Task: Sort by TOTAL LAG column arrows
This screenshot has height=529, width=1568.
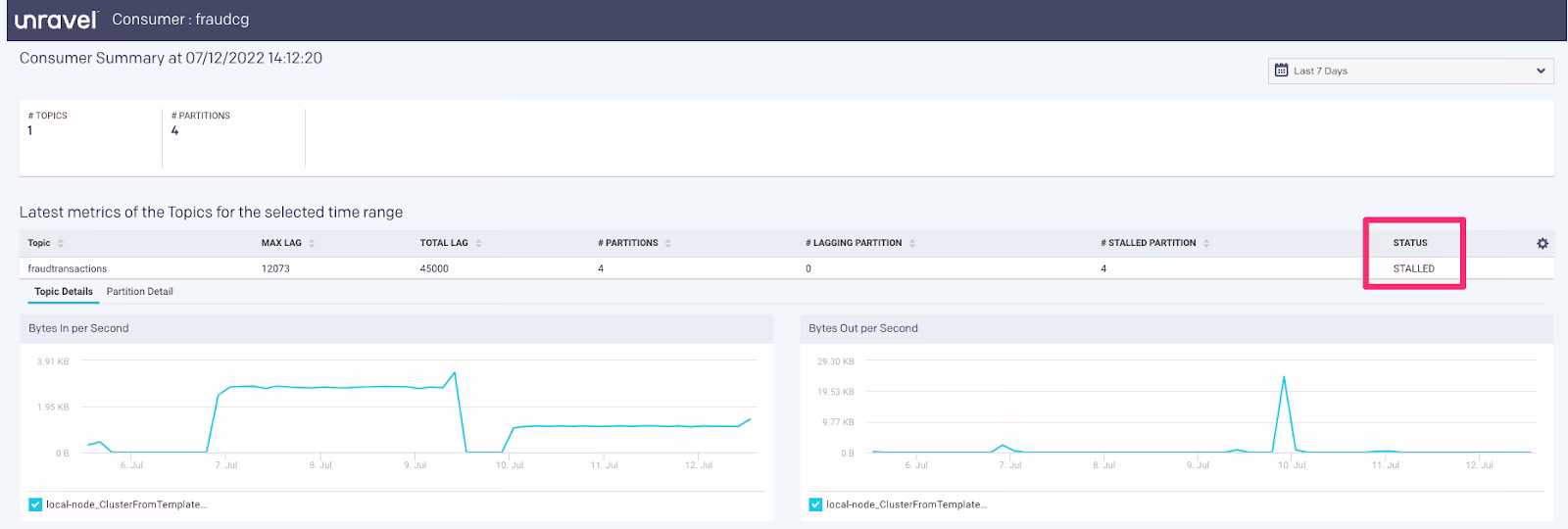Action: tap(478, 243)
